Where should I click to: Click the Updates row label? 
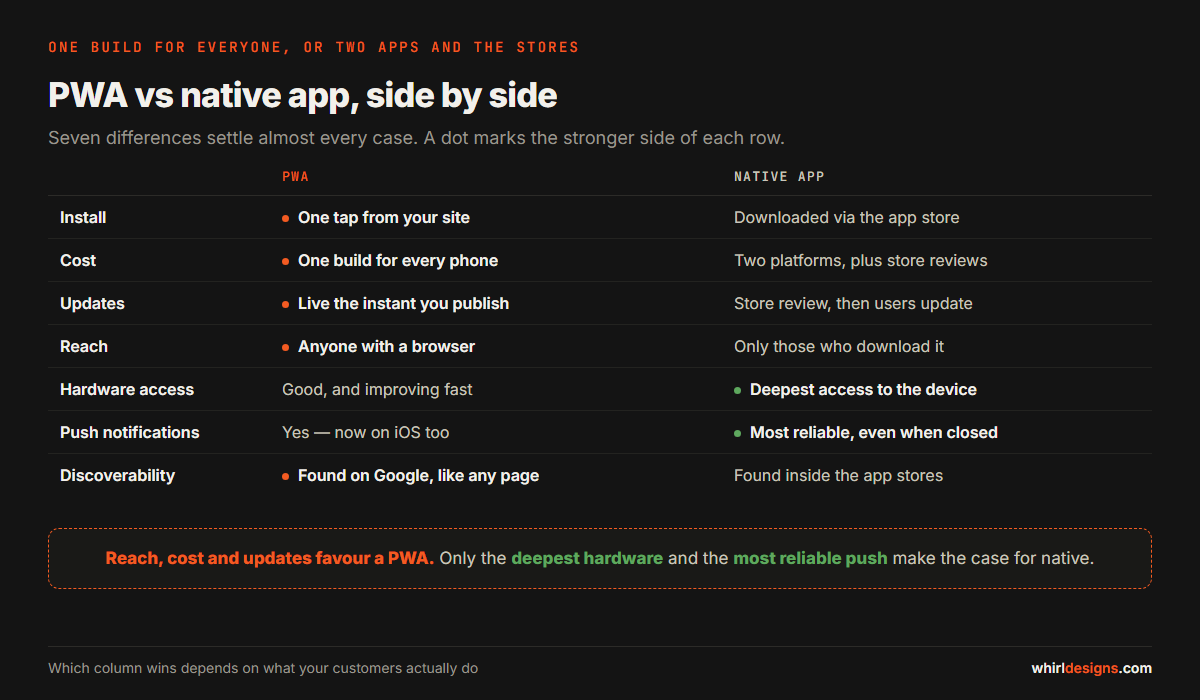tap(92, 303)
